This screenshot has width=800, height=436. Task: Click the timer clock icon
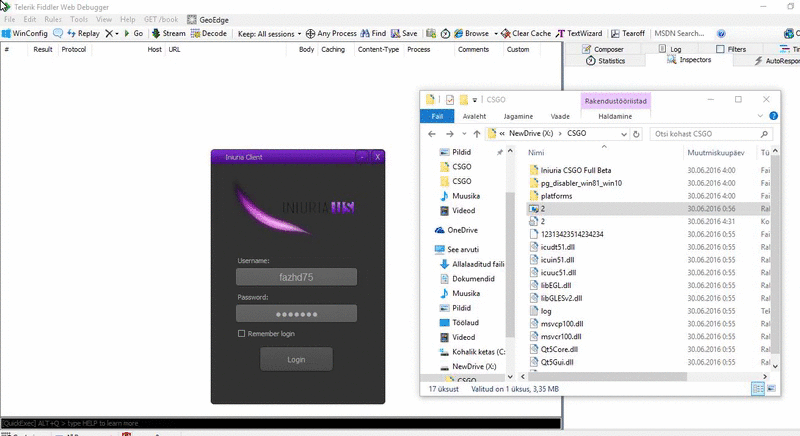(x=445, y=33)
